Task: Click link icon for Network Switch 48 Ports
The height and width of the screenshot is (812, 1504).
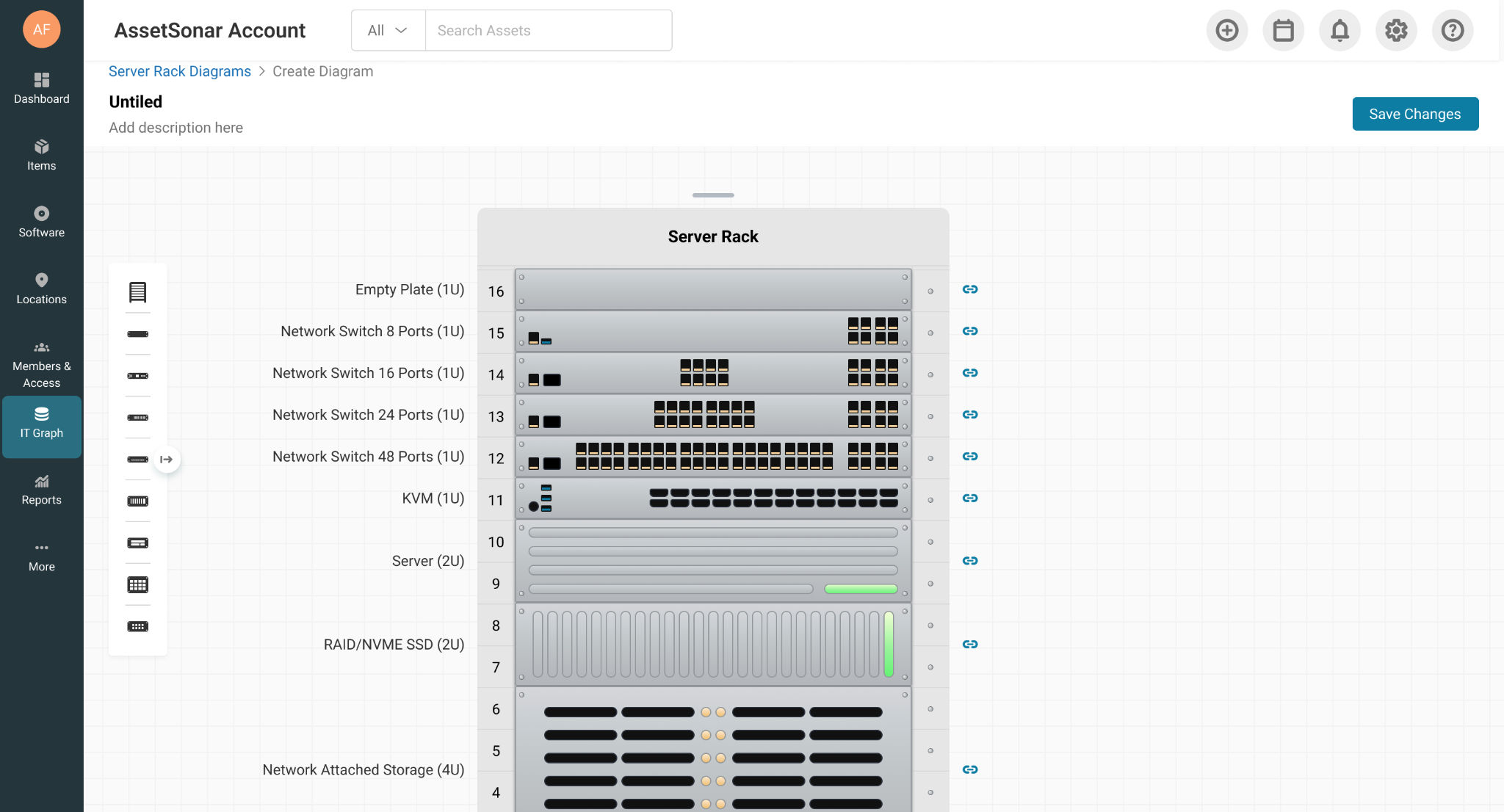Action: click(x=970, y=457)
